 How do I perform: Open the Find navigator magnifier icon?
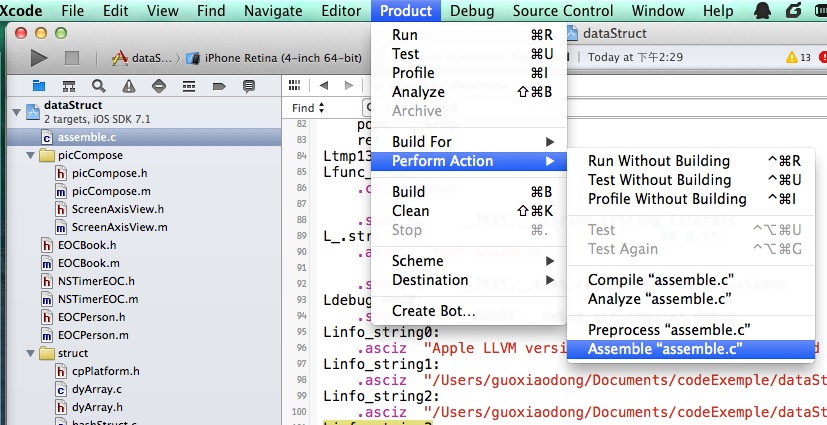point(98,86)
